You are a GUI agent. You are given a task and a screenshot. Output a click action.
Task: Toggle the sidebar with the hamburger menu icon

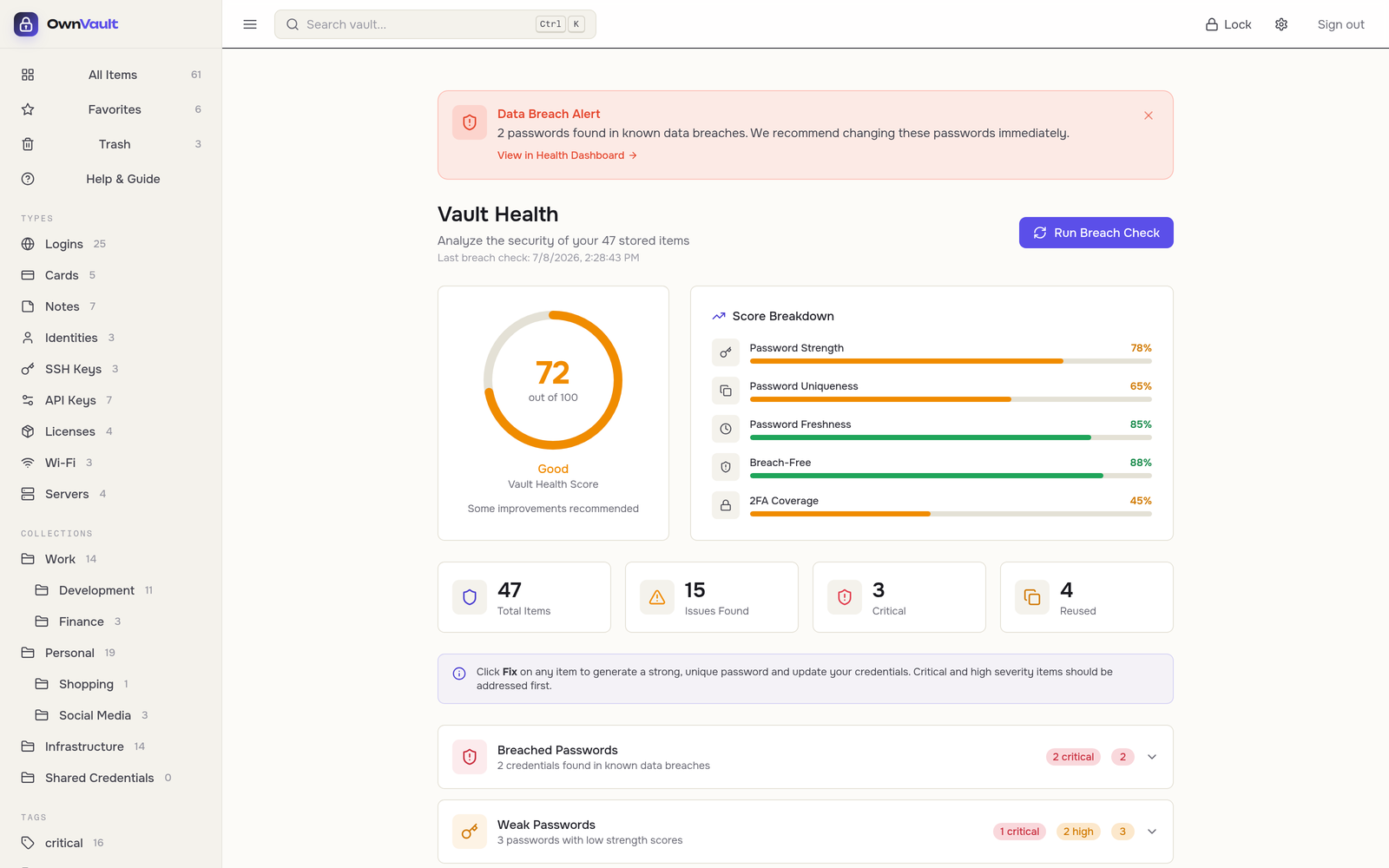250,24
